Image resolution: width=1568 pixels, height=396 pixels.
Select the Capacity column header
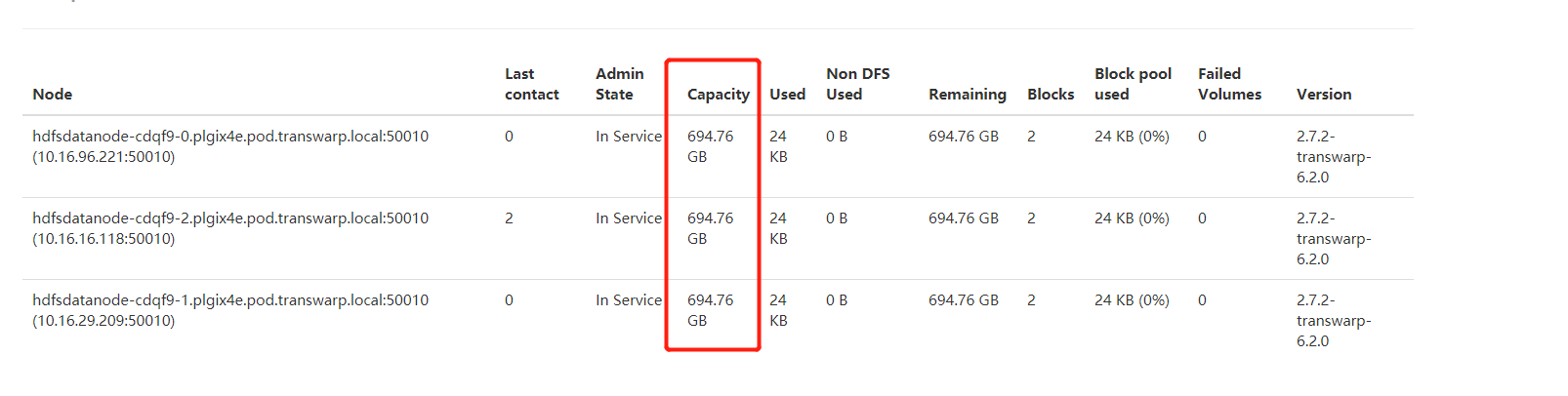[x=718, y=95]
